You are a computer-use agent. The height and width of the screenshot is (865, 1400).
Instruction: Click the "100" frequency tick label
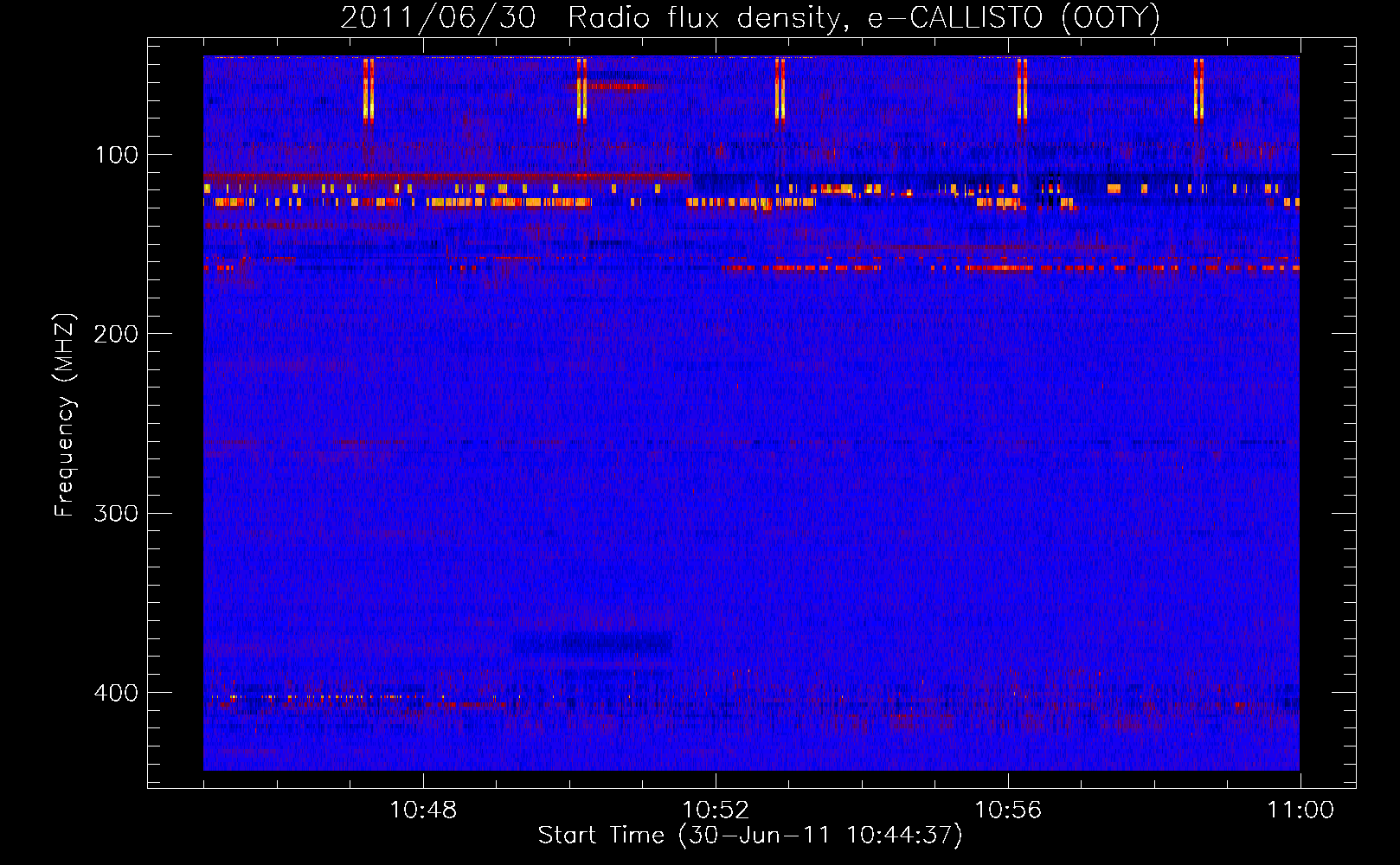117,155
